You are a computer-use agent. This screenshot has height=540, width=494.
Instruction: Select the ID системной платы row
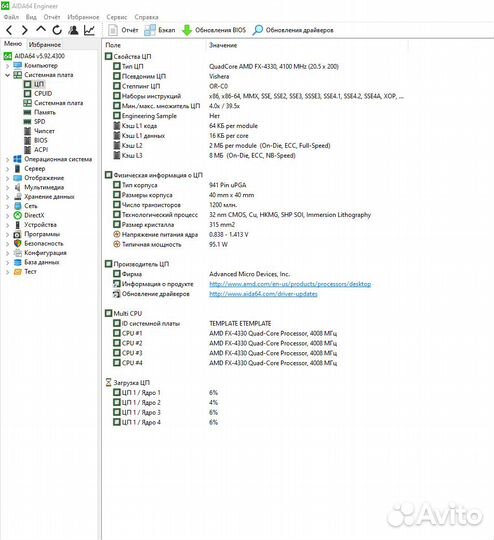pos(192,323)
